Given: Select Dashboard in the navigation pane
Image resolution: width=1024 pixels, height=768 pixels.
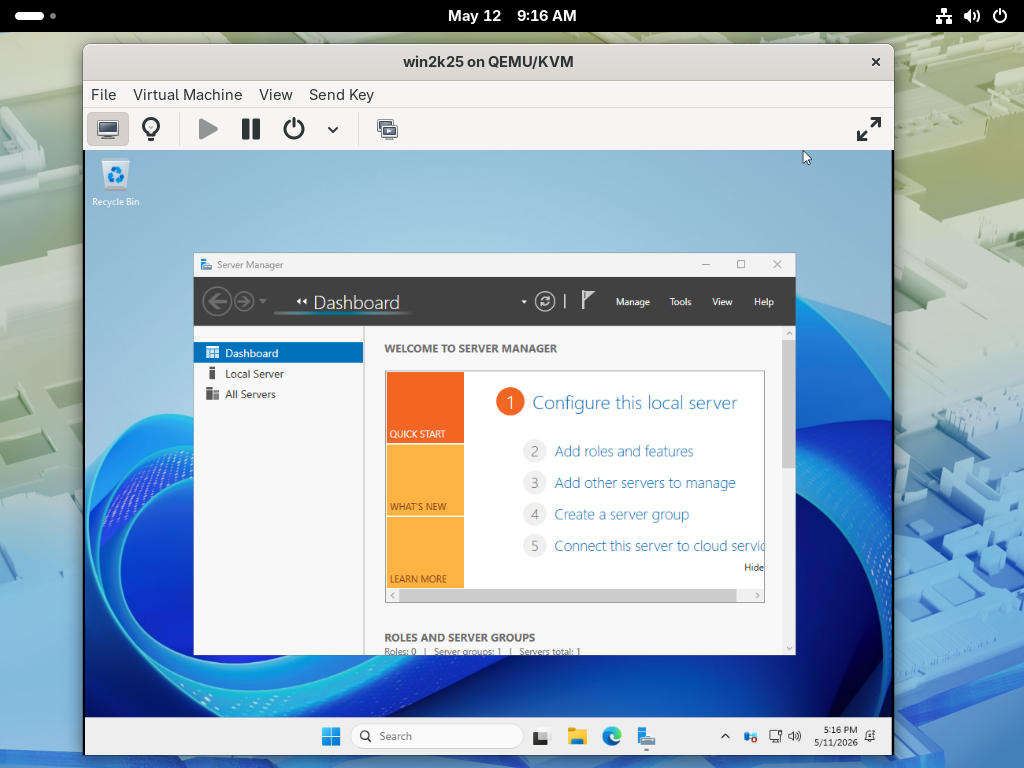Looking at the screenshot, I should pyautogui.click(x=279, y=353).
